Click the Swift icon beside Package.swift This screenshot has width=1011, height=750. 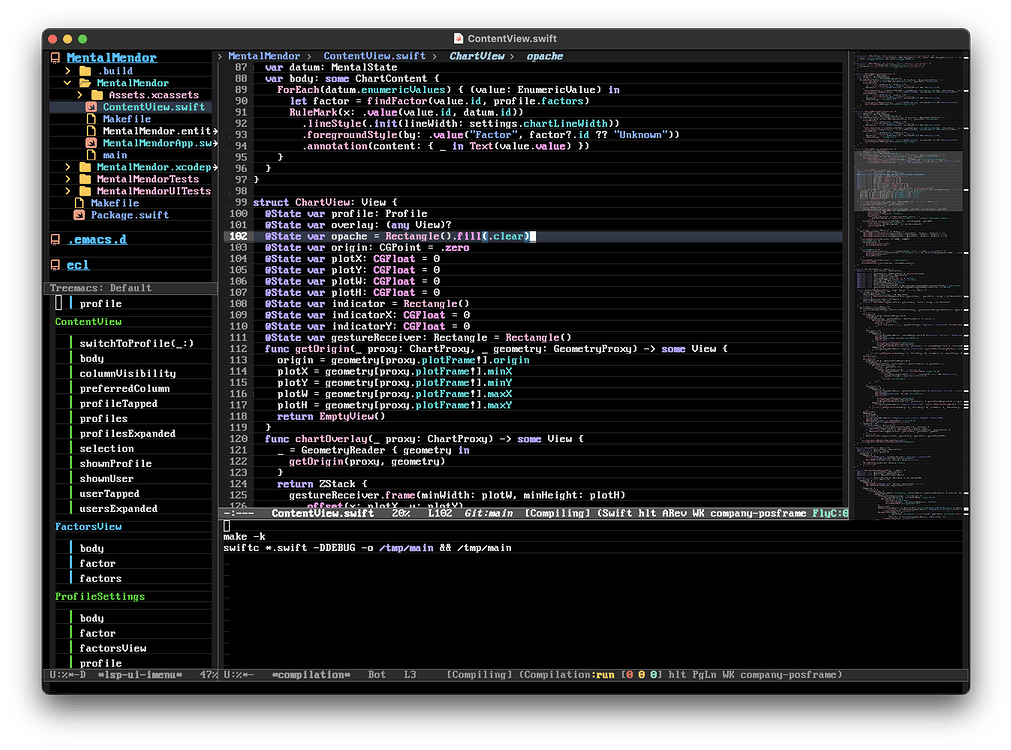click(x=79, y=215)
